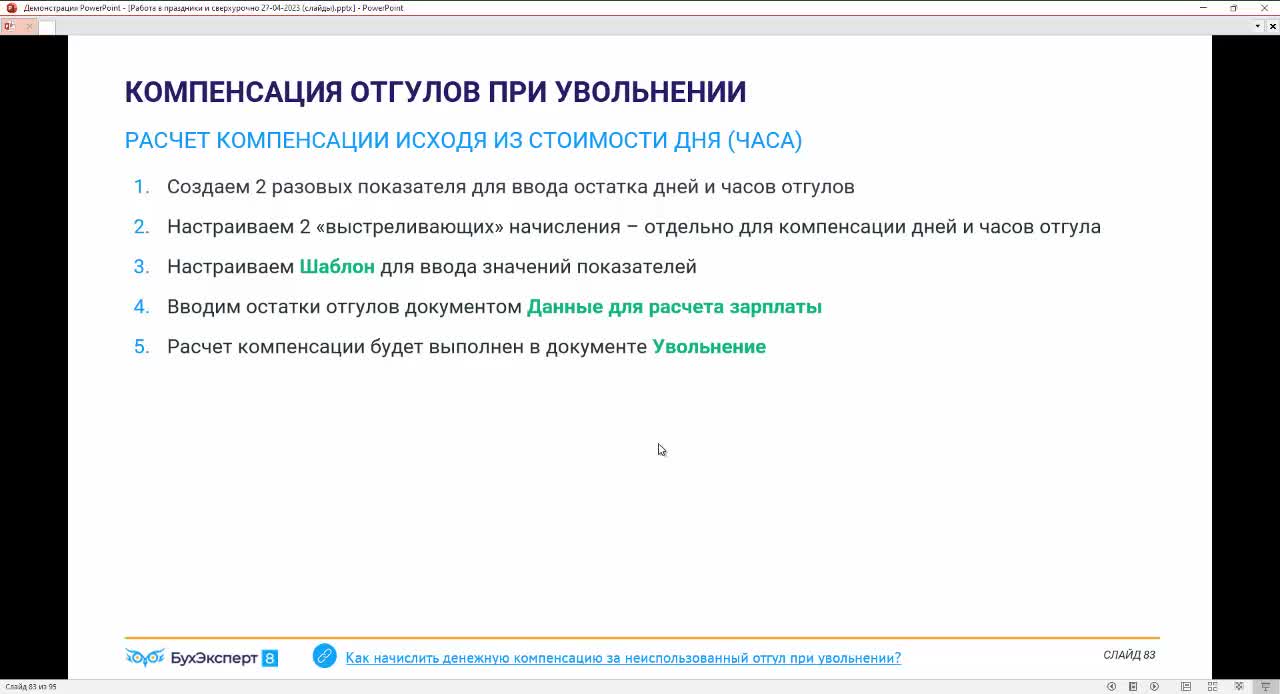Click the green word Шаблон
The width and height of the screenshot is (1280, 694).
pos(337,267)
